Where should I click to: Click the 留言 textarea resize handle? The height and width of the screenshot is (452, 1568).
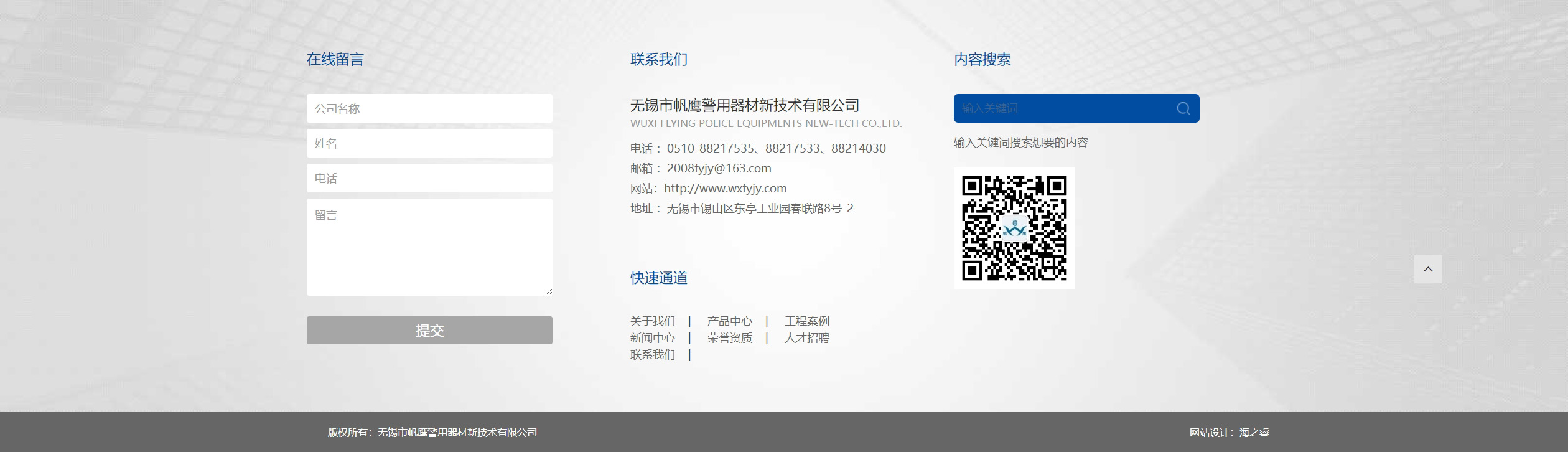click(x=548, y=291)
